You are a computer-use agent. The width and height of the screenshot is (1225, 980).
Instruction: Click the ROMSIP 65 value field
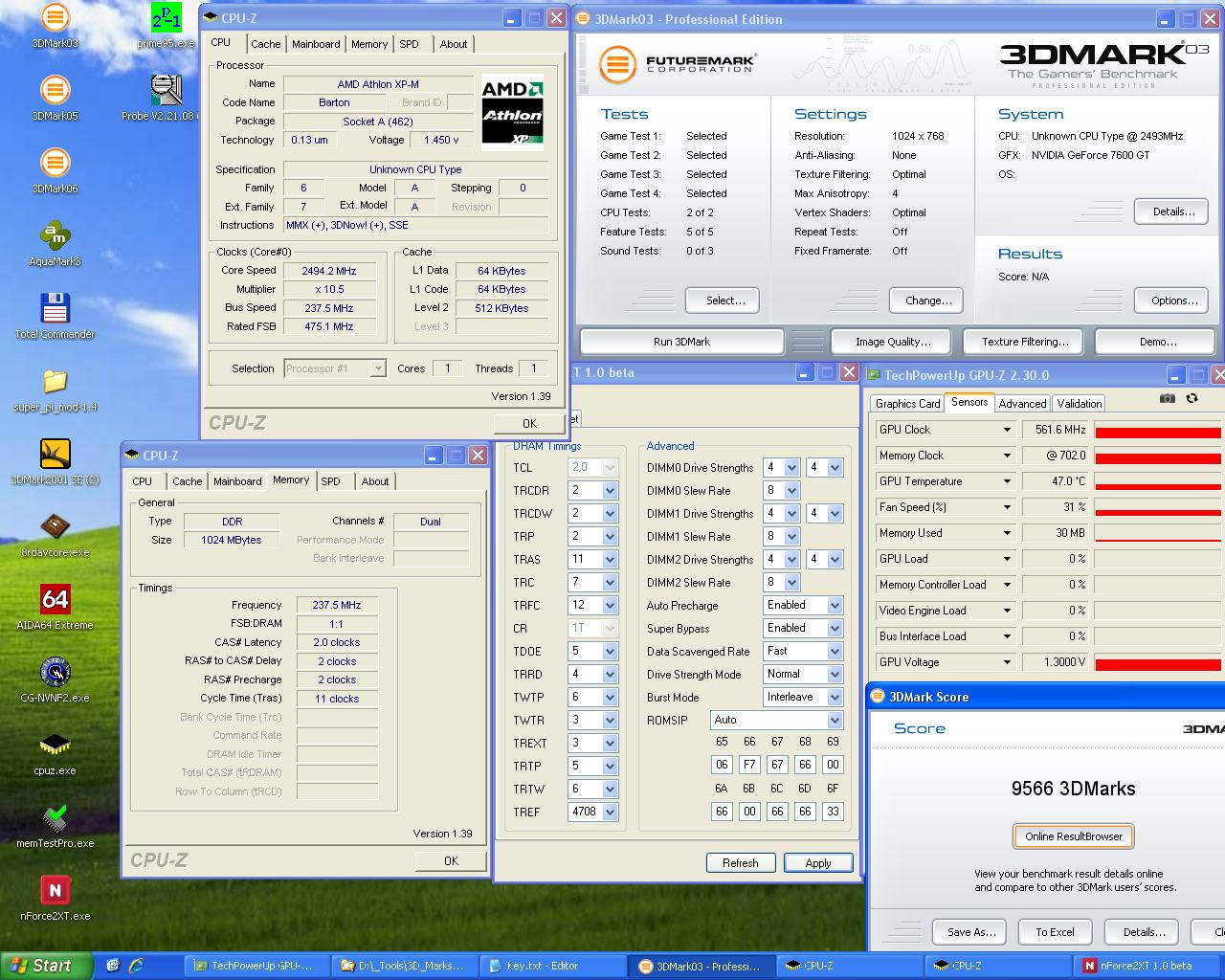(722, 765)
